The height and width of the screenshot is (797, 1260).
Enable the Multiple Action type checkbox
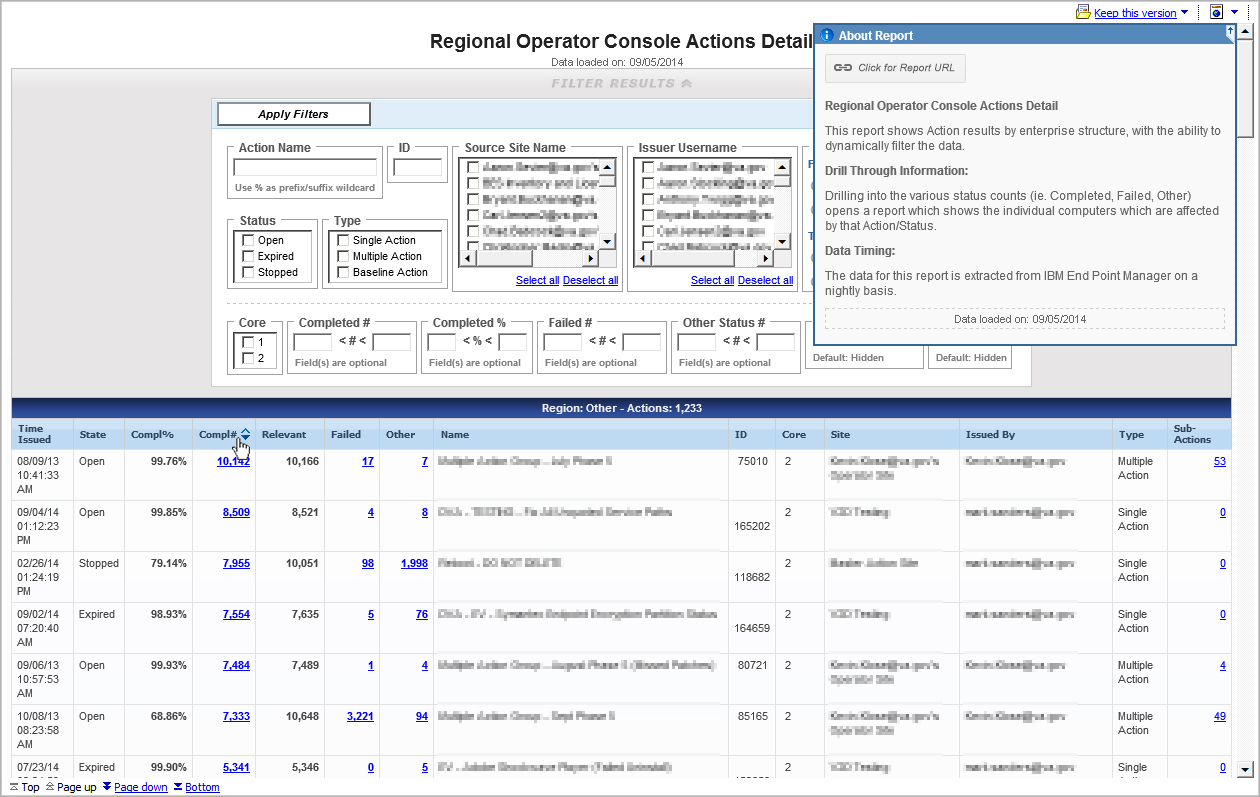point(343,256)
